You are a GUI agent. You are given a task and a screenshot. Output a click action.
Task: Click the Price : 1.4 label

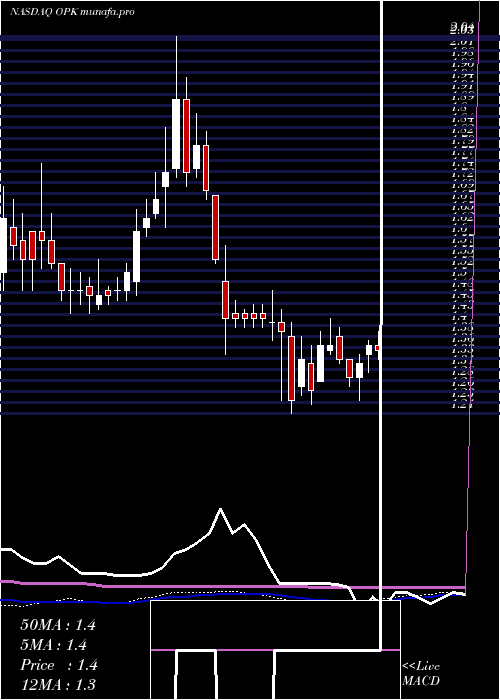tap(58, 665)
